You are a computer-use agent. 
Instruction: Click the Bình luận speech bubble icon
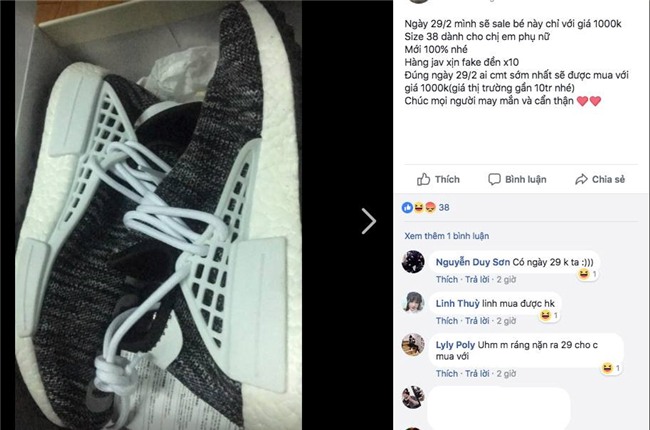[494, 179]
